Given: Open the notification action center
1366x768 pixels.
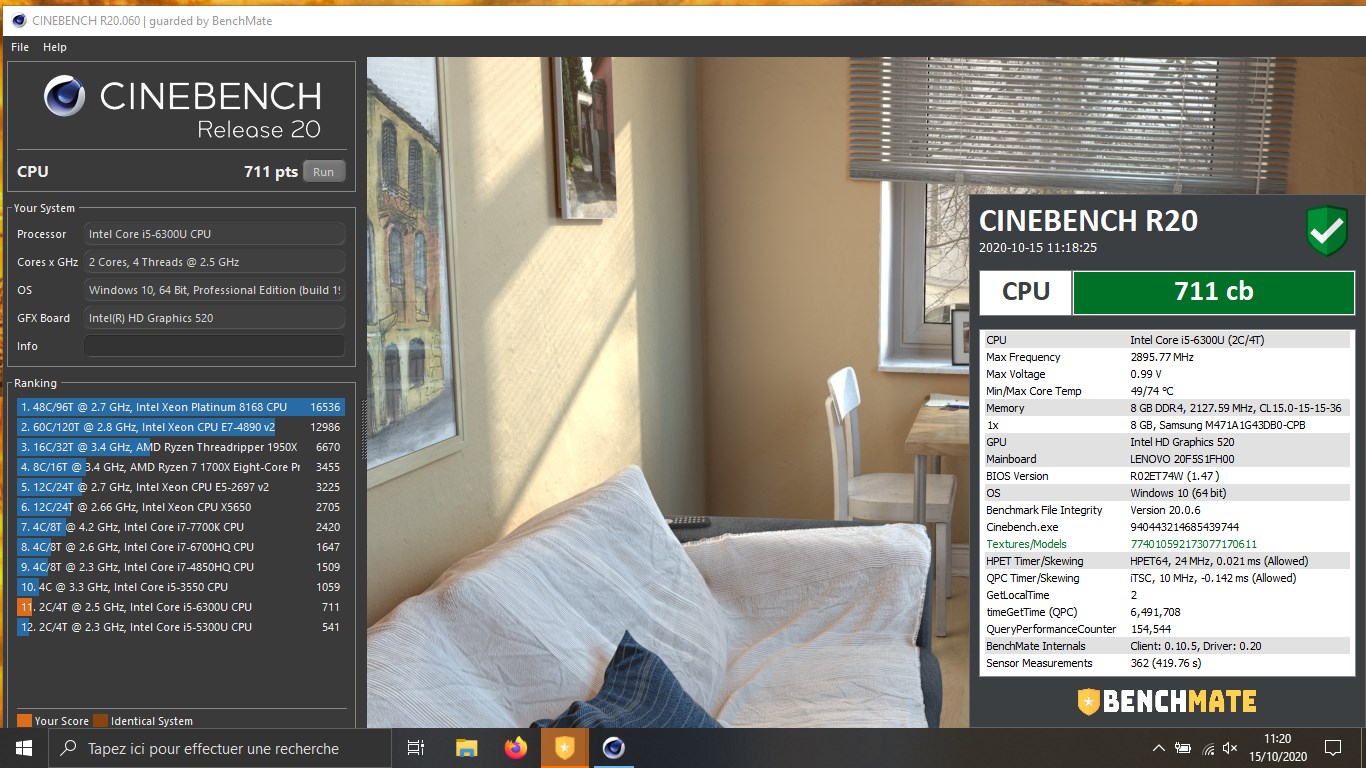Looking at the screenshot, I should point(1333,748).
